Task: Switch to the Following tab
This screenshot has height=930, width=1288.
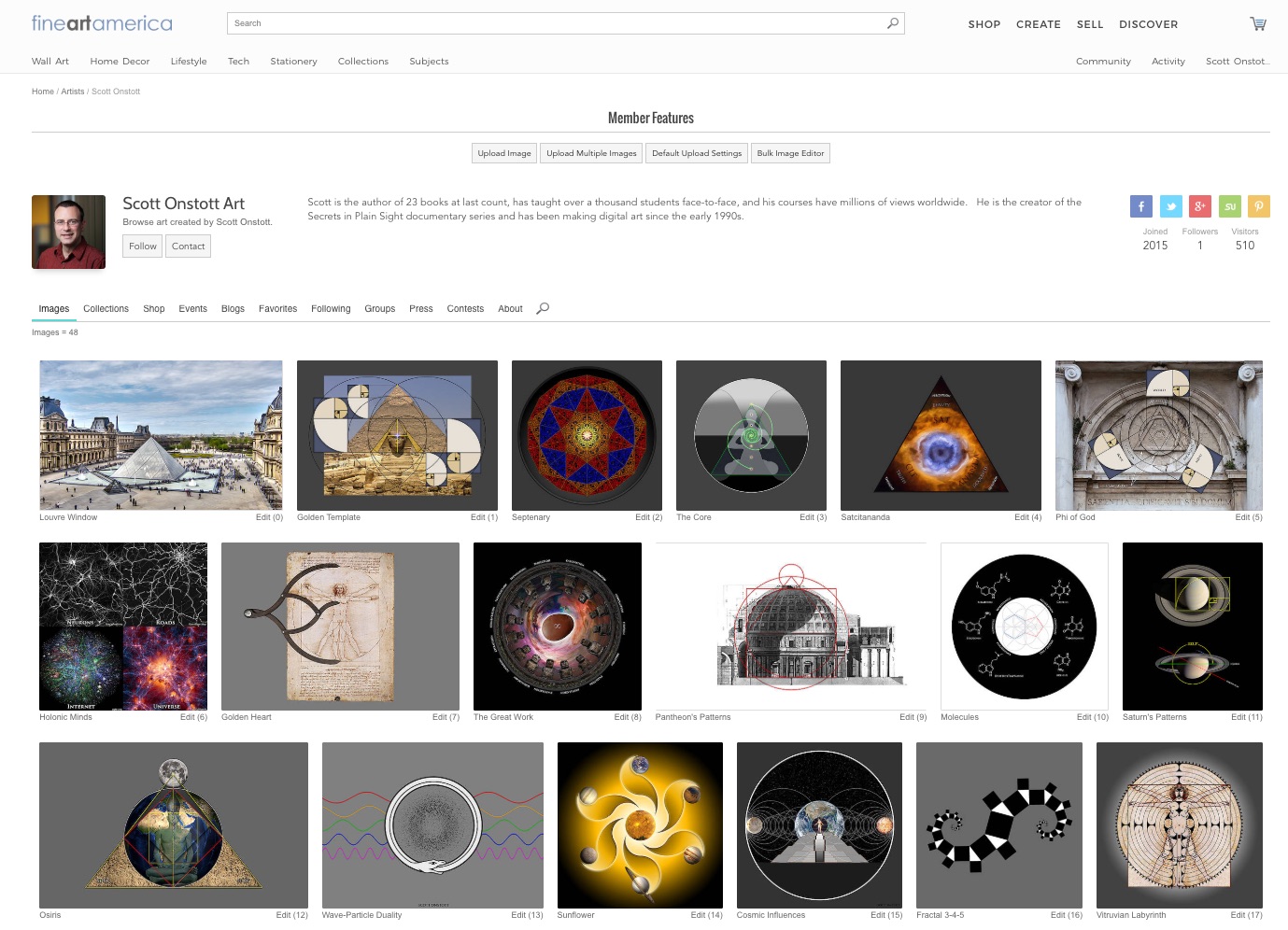Action: click(331, 309)
